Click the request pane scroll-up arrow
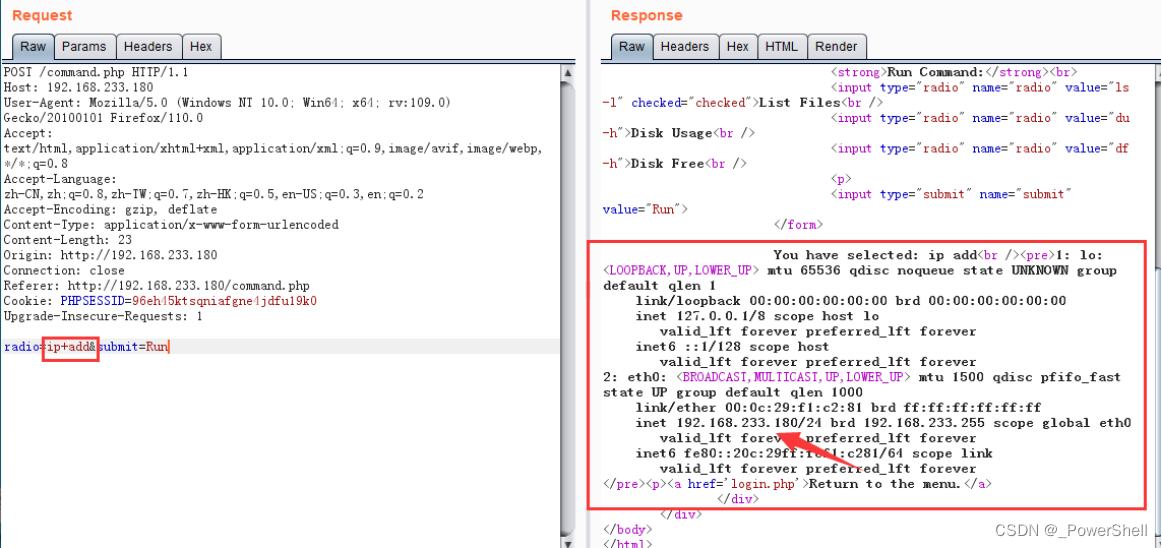This screenshot has width=1162, height=548. [568, 73]
